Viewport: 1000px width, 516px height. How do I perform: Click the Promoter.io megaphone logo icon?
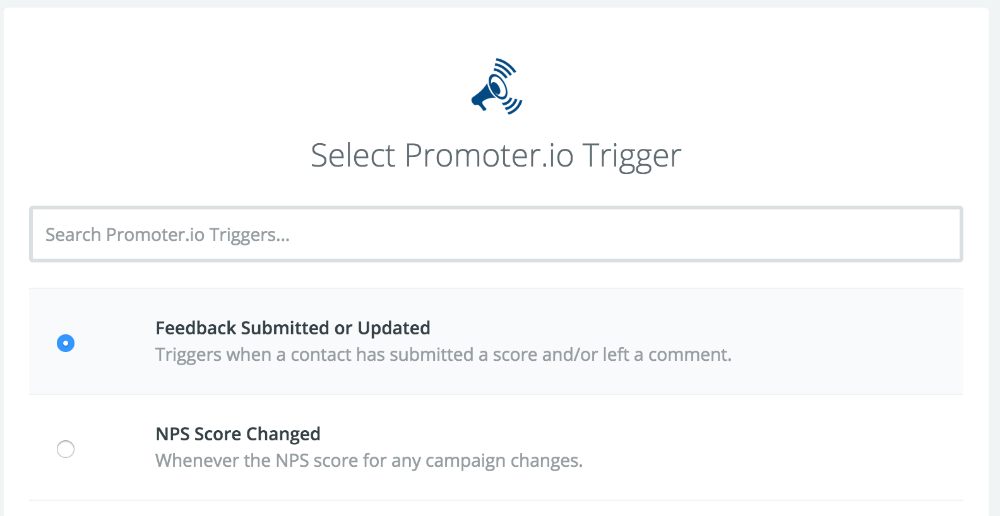pos(495,87)
